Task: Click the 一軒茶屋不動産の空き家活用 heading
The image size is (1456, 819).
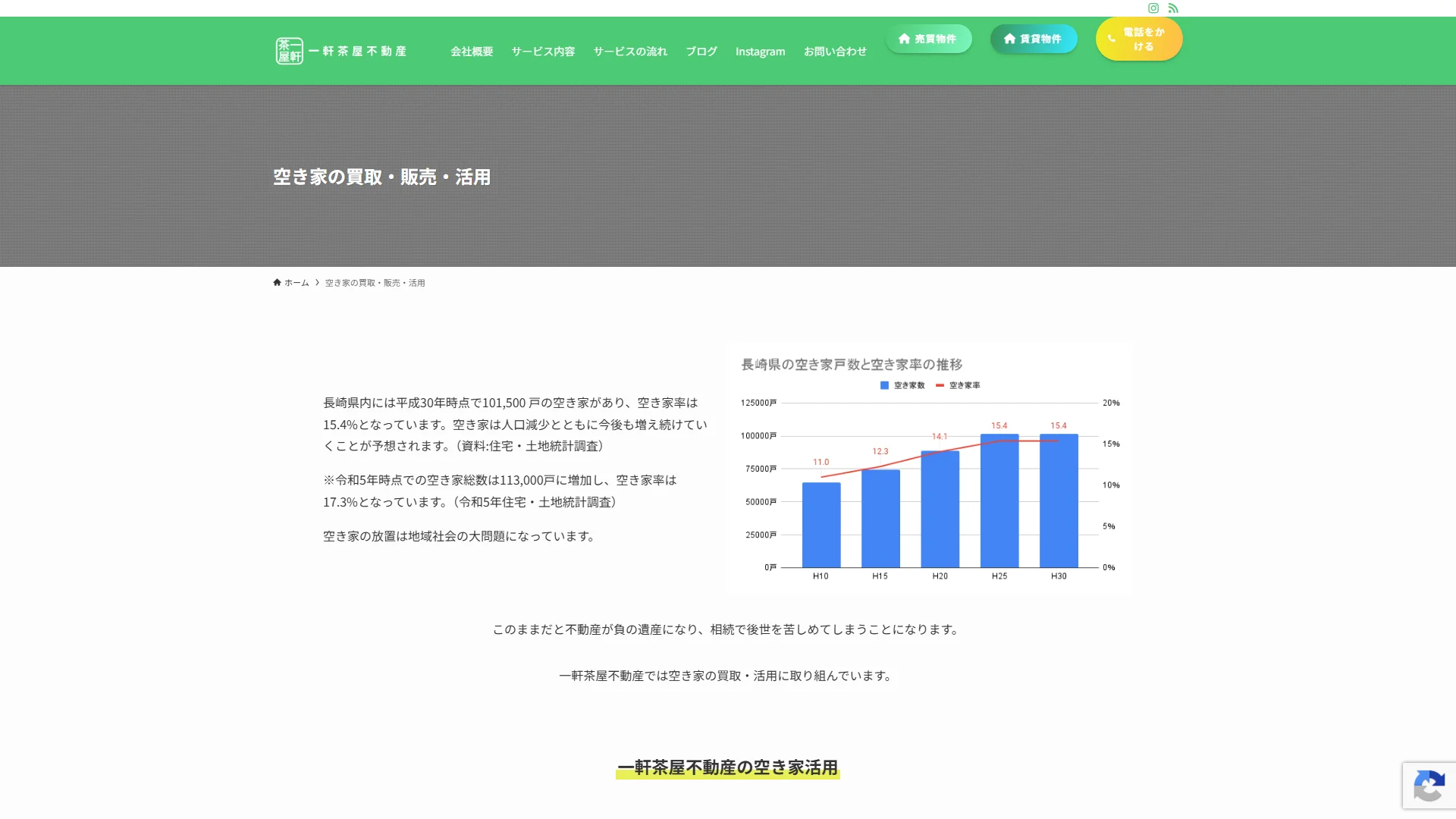Action: pyautogui.click(x=727, y=767)
